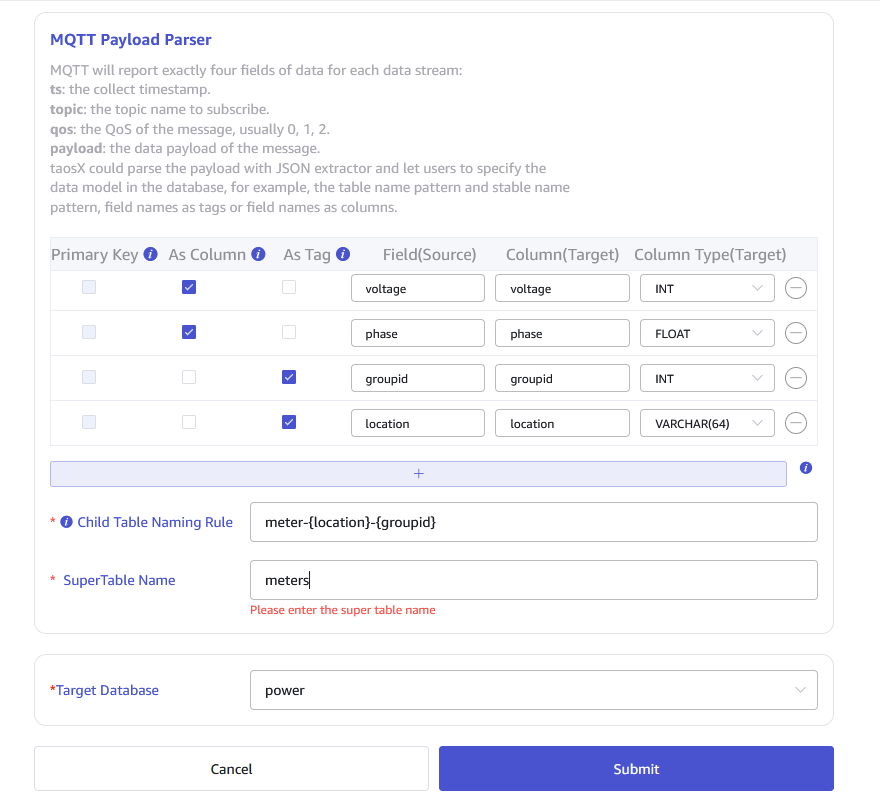Remove the groupid field row
Viewport: 880px width, 810px height.
pyautogui.click(x=796, y=377)
